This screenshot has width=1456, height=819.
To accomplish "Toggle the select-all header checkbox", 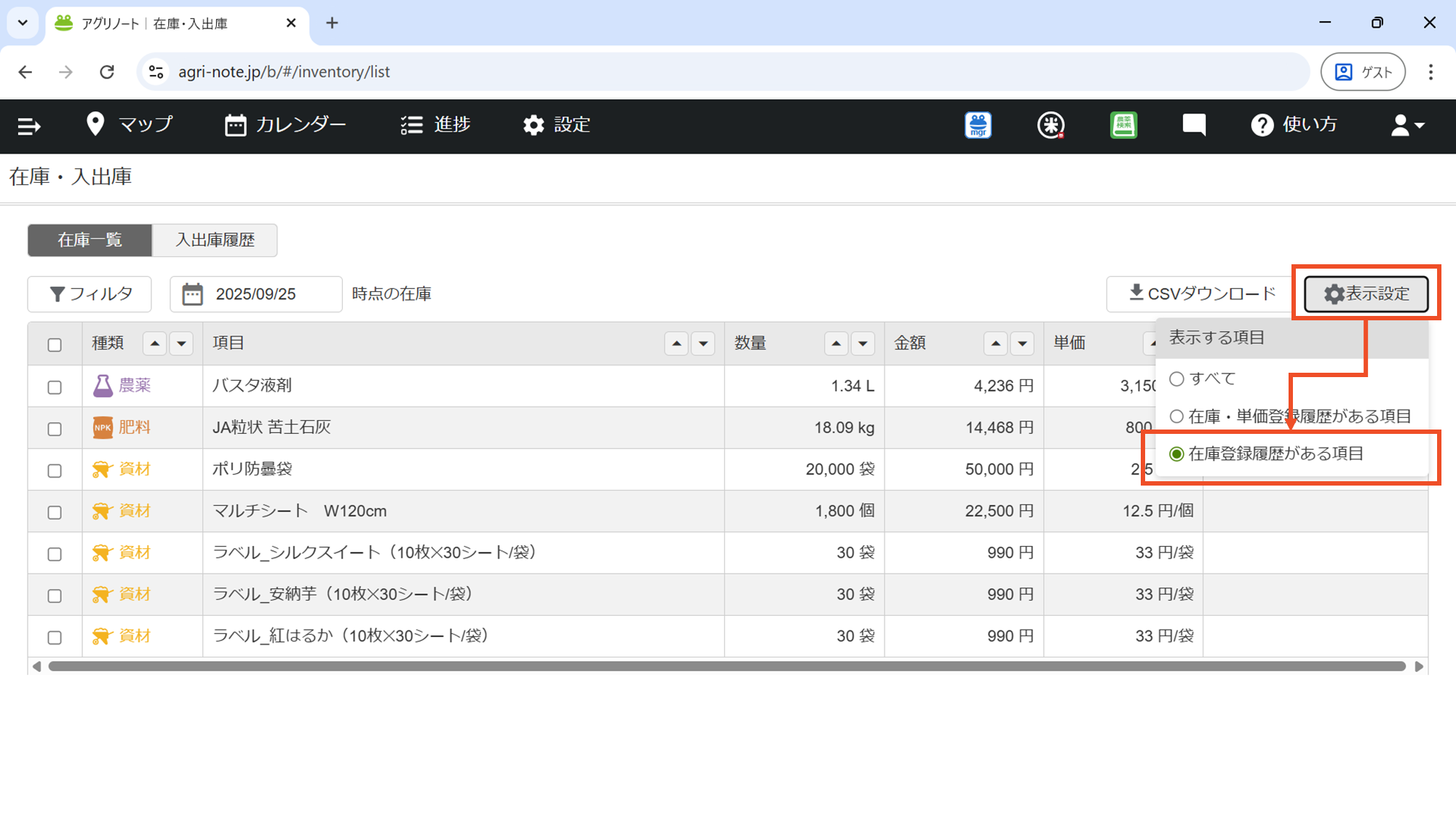I will (x=55, y=345).
